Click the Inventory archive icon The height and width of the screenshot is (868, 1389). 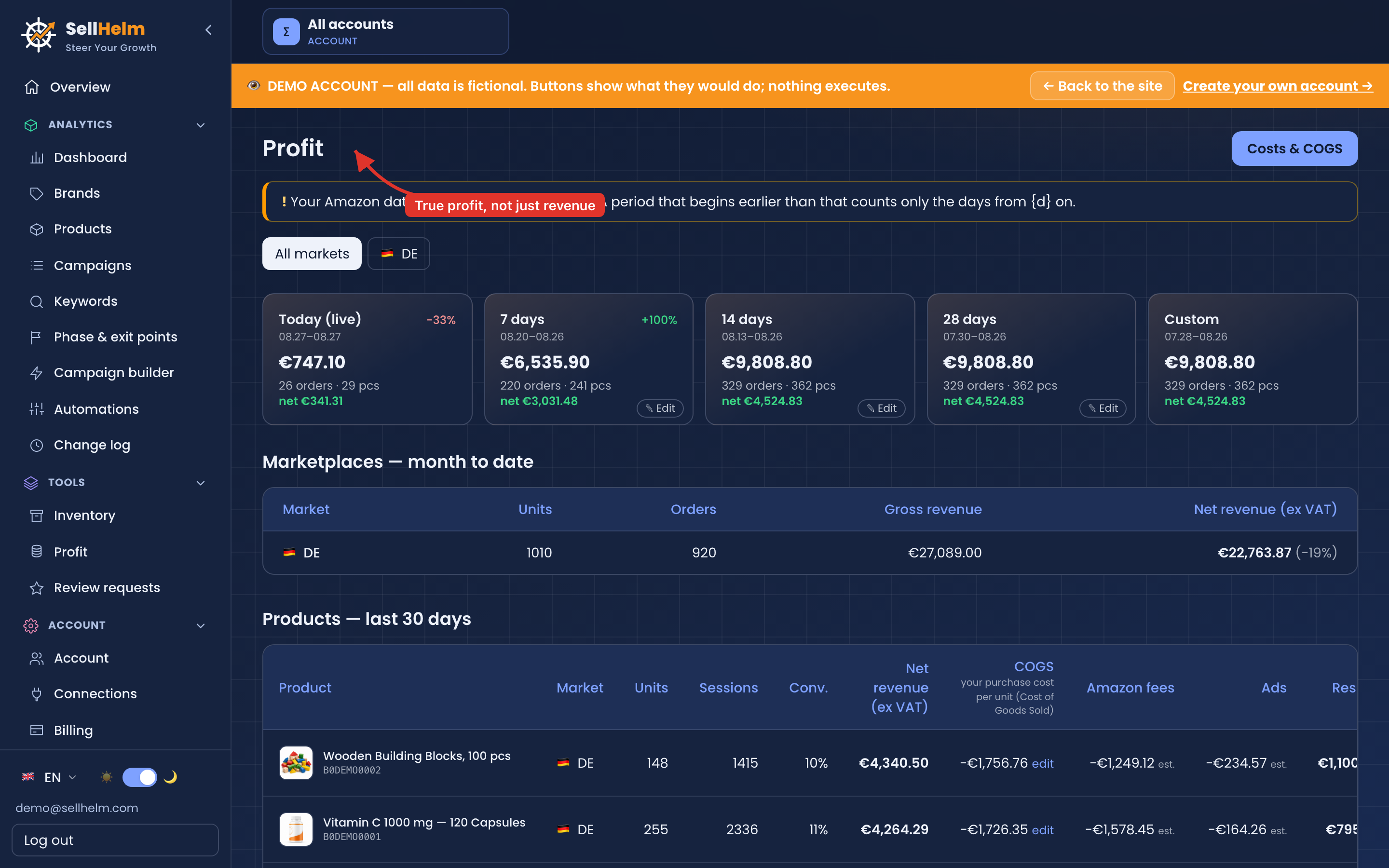tap(37, 515)
